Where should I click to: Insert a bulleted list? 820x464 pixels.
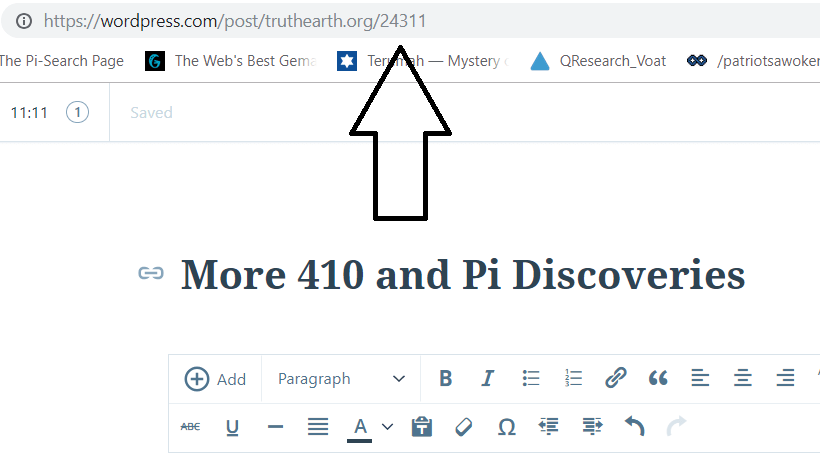(531, 379)
